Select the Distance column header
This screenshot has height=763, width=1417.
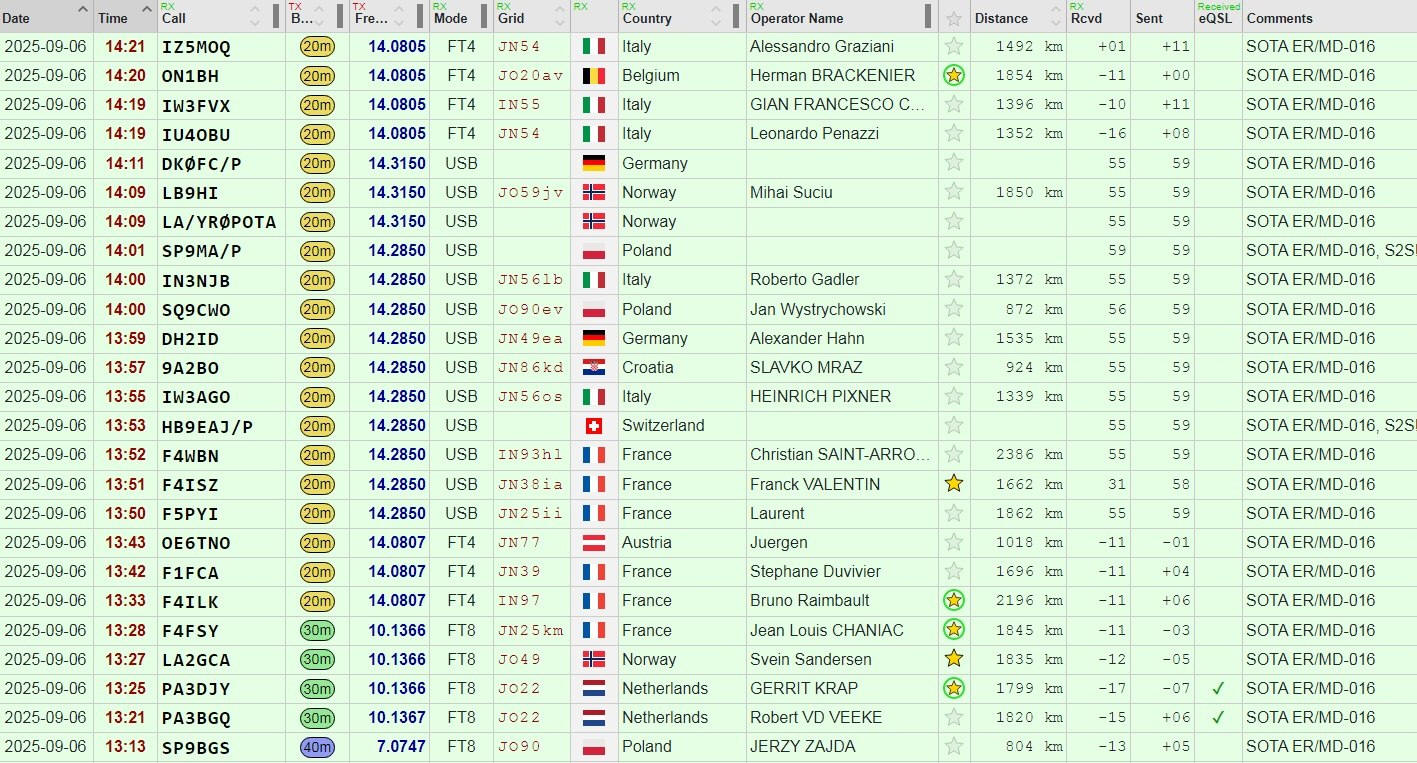(1001, 18)
